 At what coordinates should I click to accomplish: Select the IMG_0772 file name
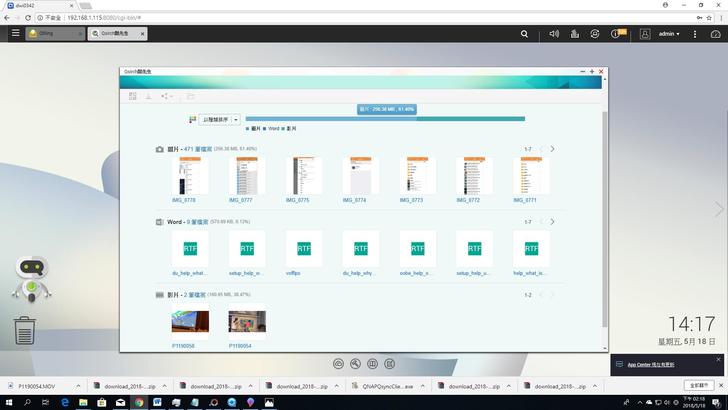tap(468, 200)
